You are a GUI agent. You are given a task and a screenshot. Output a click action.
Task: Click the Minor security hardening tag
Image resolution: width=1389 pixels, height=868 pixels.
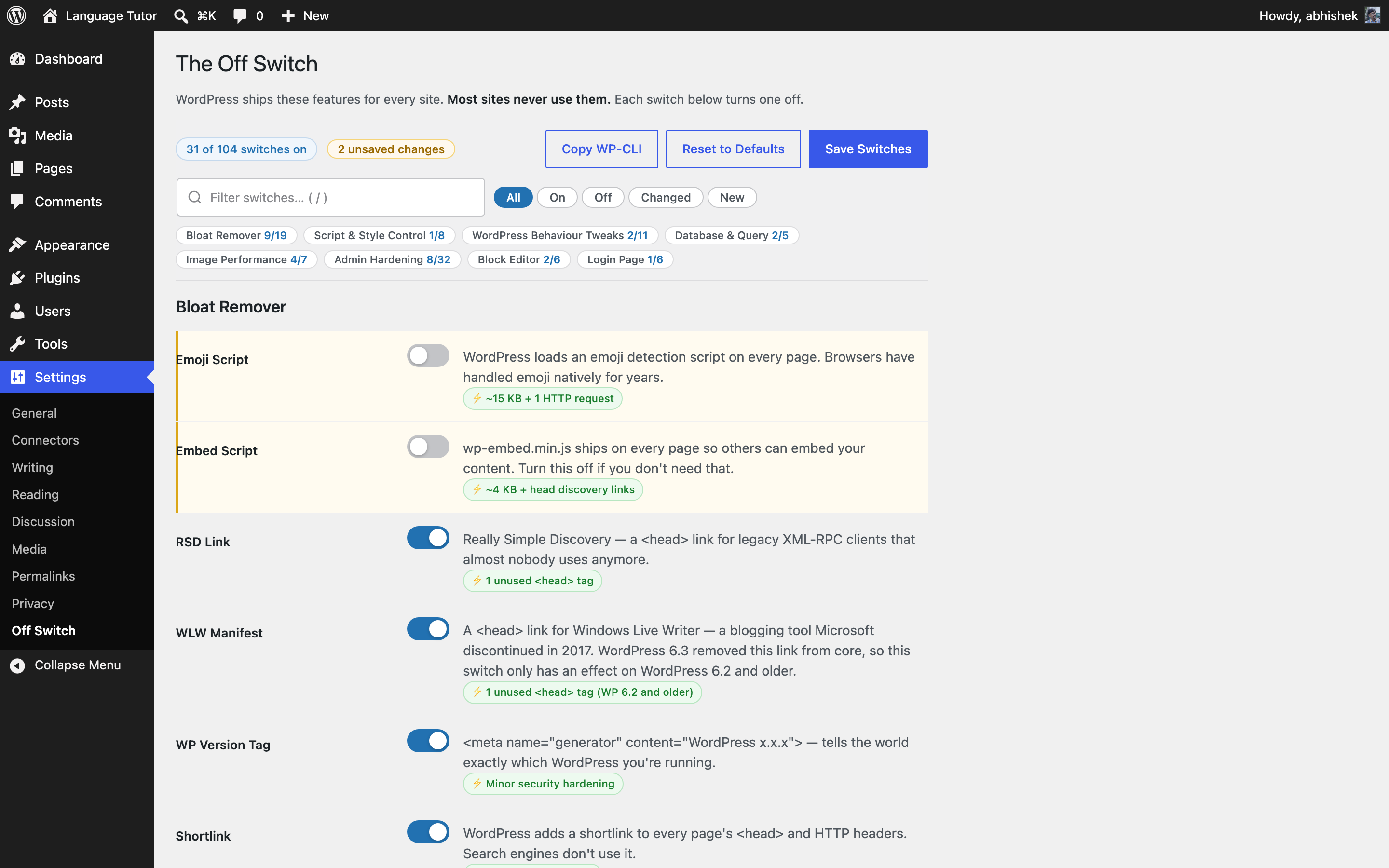tap(543, 784)
